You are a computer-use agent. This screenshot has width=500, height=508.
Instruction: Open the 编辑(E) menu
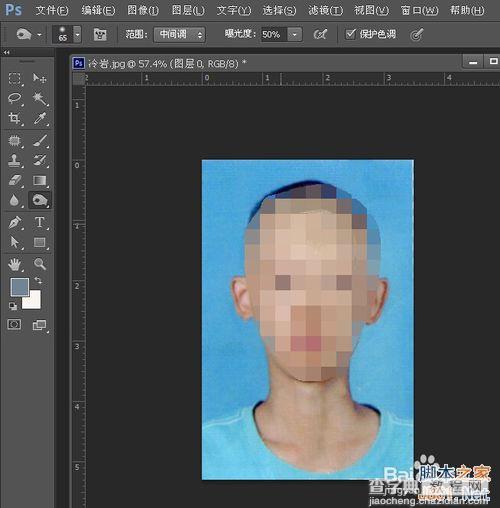[98, 10]
